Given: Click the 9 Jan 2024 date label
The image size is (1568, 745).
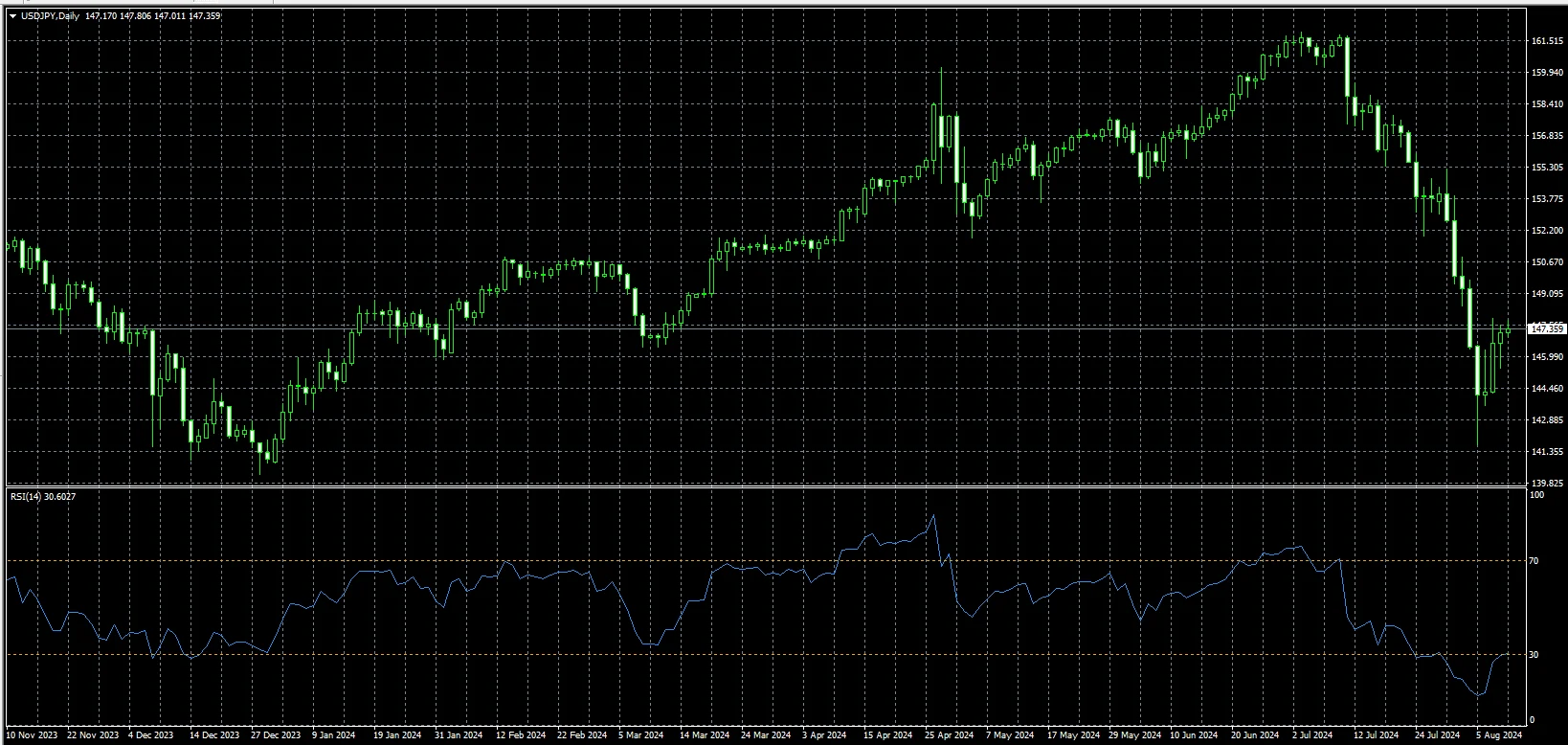Looking at the screenshot, I should [x=335, y=736].
